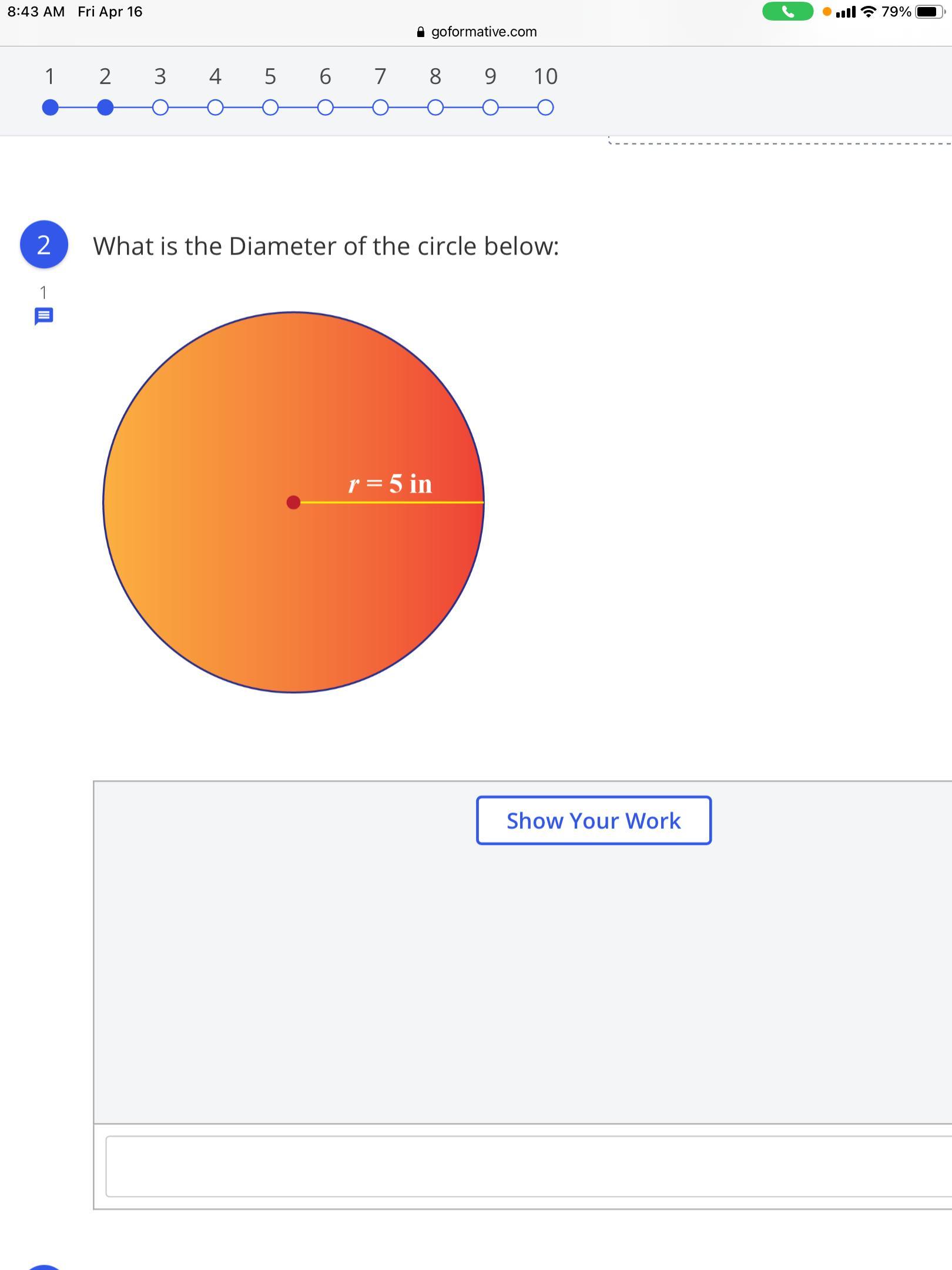Screen dimensions: 952x1270
Task: Go to question 4 dot
Action: pyautogui.click(x=215, y=108)
